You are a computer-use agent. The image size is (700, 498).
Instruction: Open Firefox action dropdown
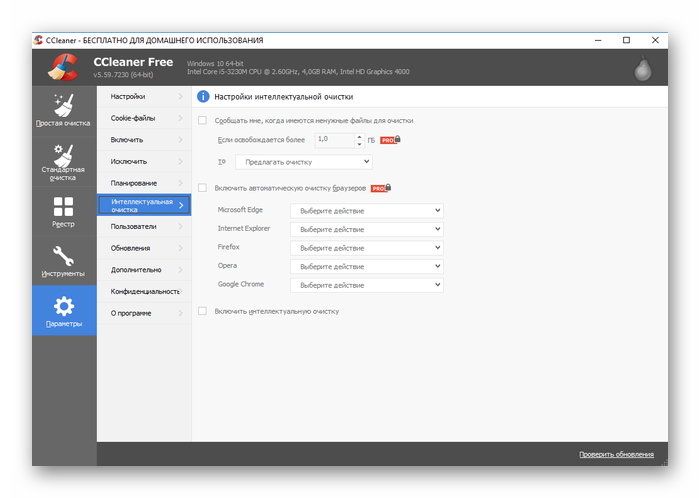pos(367,248)
